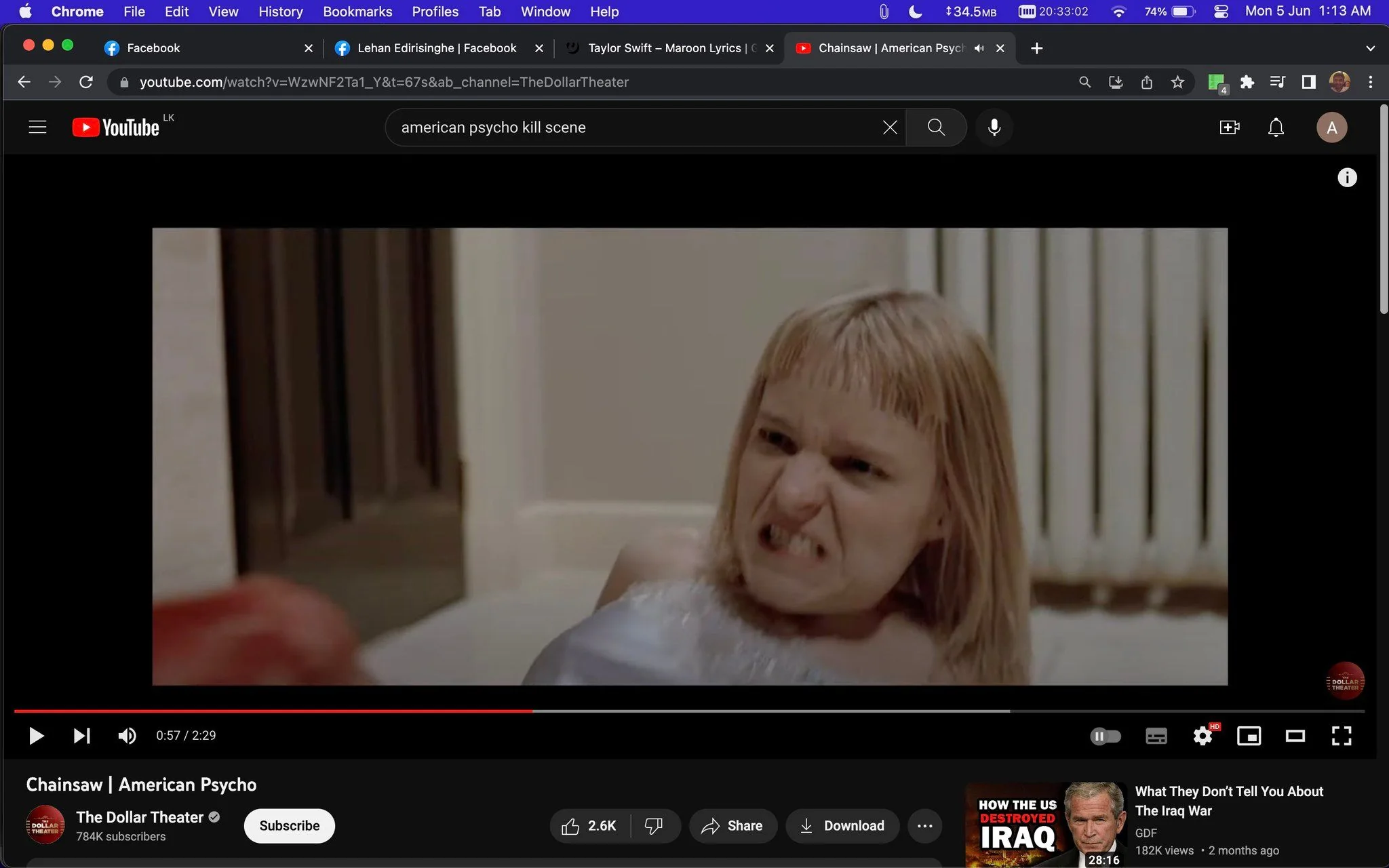Open the Chrome side panel
Screen dimensions: 1389x868
click(1308, 82)
